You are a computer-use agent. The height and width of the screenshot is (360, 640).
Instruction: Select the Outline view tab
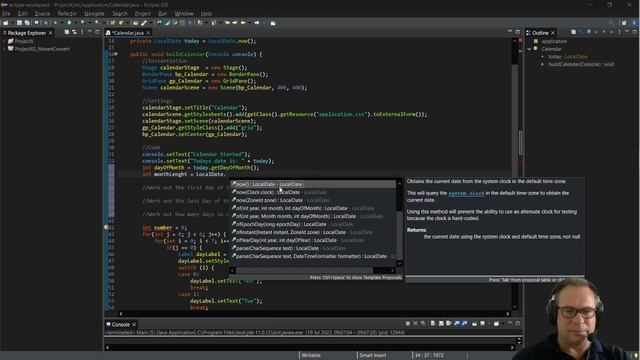[x=540, y=33]
